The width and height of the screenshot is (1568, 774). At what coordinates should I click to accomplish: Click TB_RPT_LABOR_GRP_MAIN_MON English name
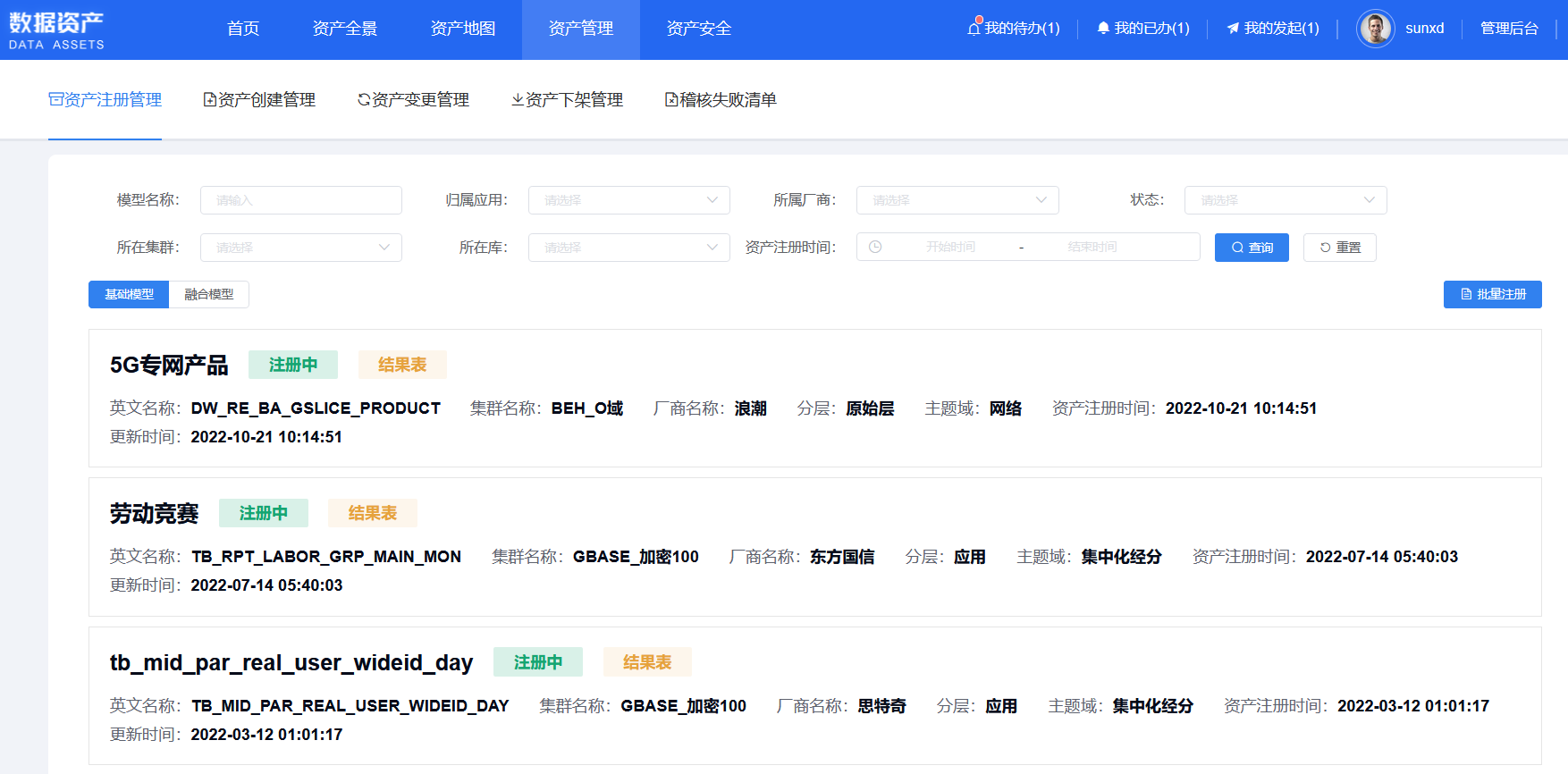(x=326, y=557)
